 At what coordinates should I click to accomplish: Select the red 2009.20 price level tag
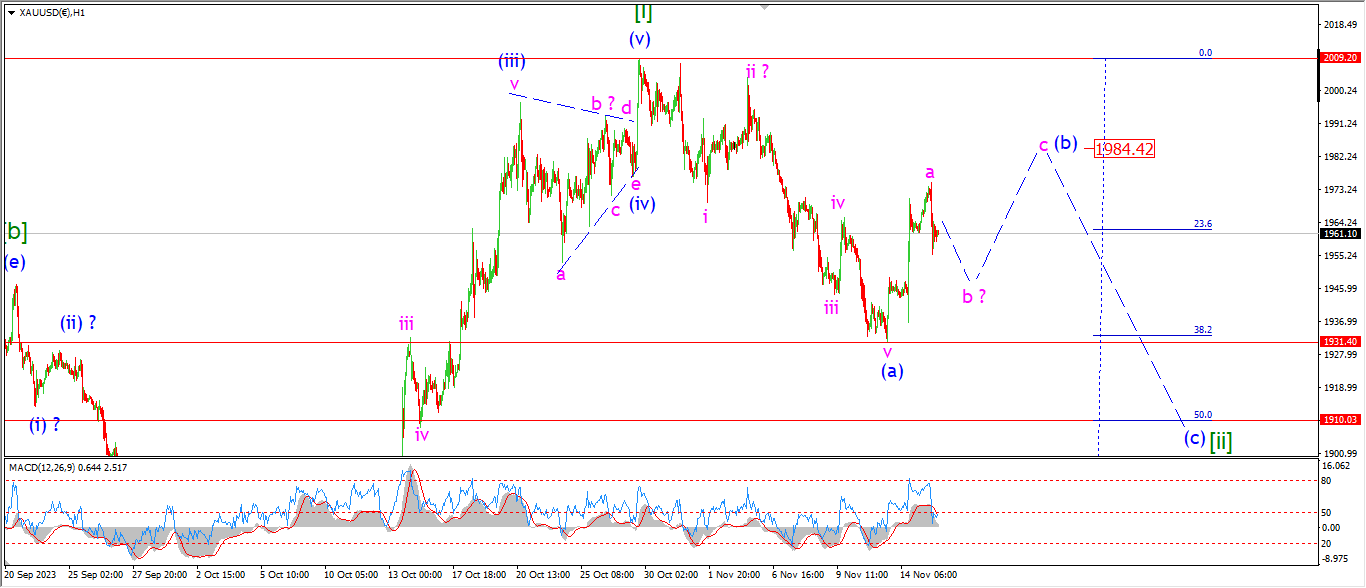point(1341,58)
